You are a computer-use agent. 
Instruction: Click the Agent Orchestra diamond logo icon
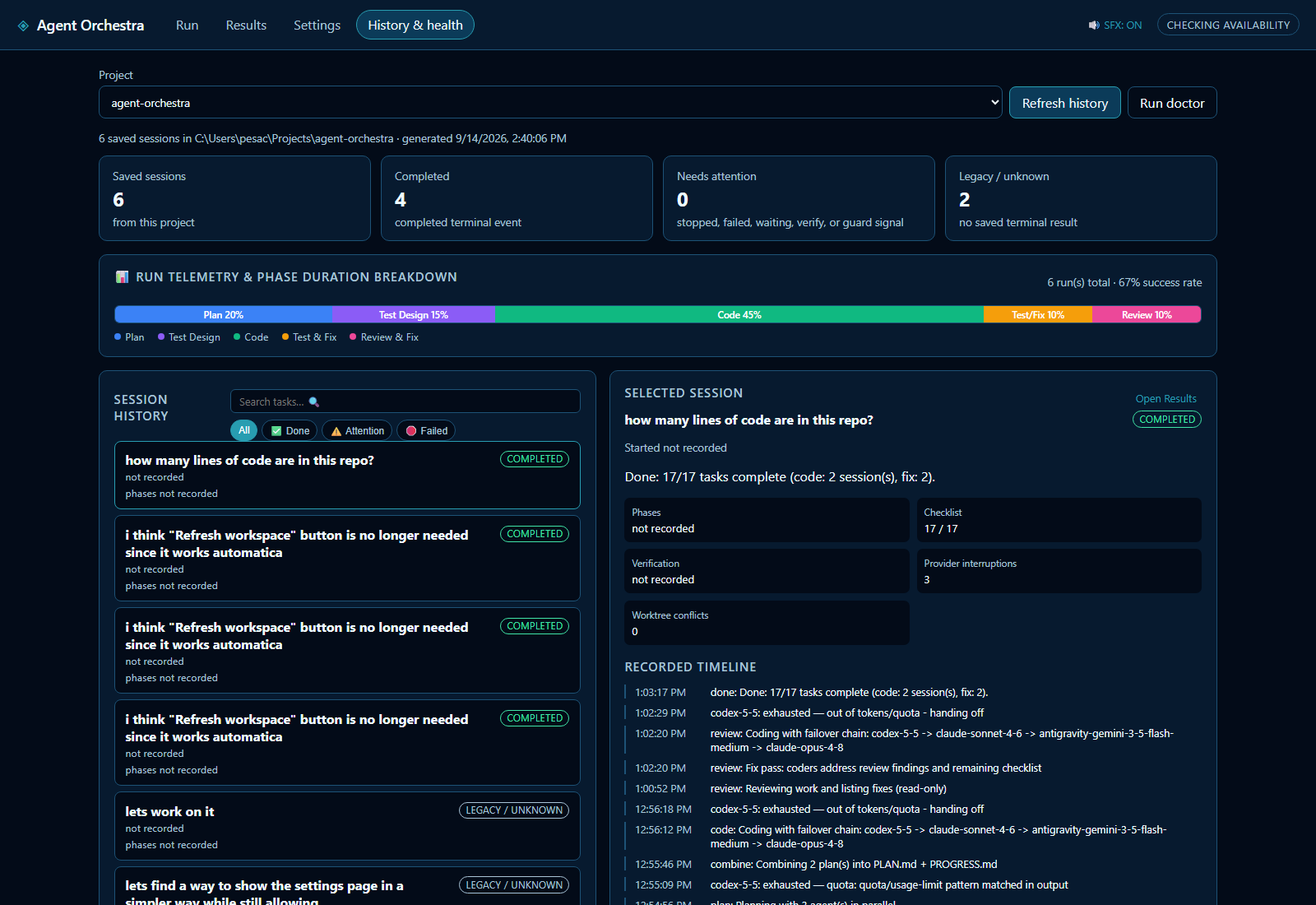(23, 26)
